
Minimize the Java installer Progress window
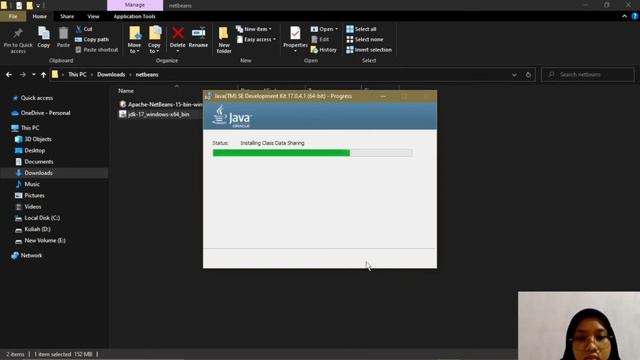(x=383, y=96)
